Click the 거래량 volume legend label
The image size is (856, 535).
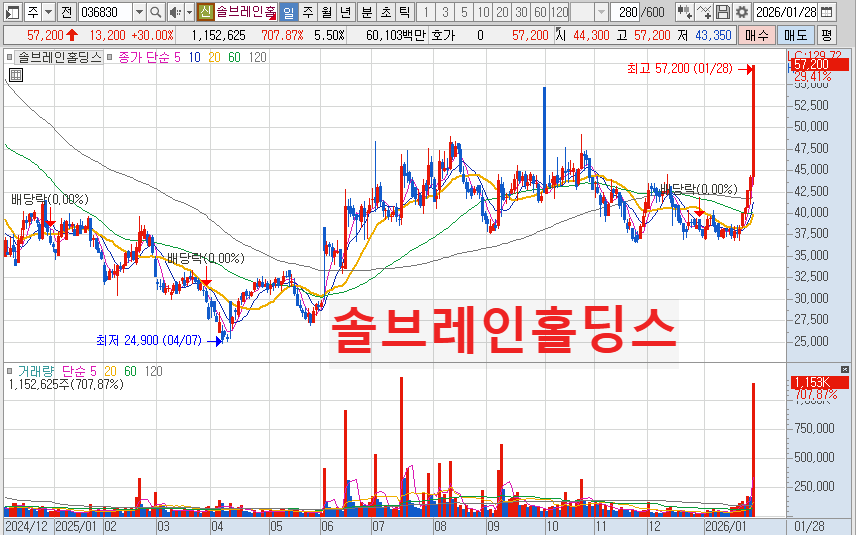coord(36,371)
